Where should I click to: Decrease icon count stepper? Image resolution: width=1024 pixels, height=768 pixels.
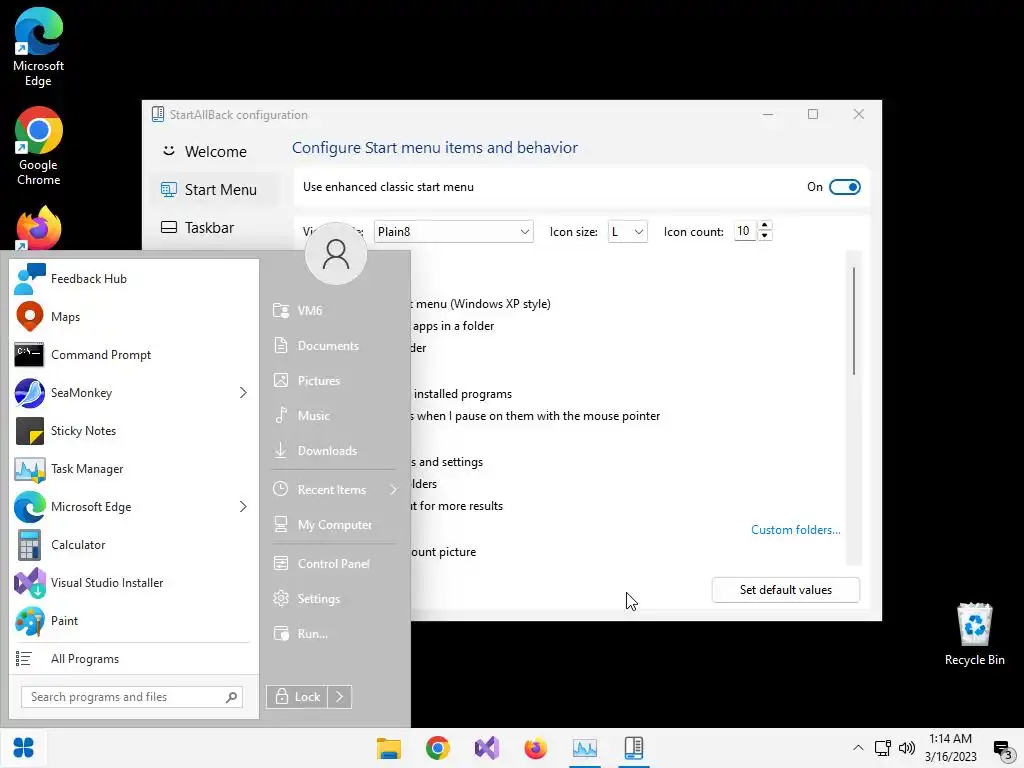tap(765, 236)
